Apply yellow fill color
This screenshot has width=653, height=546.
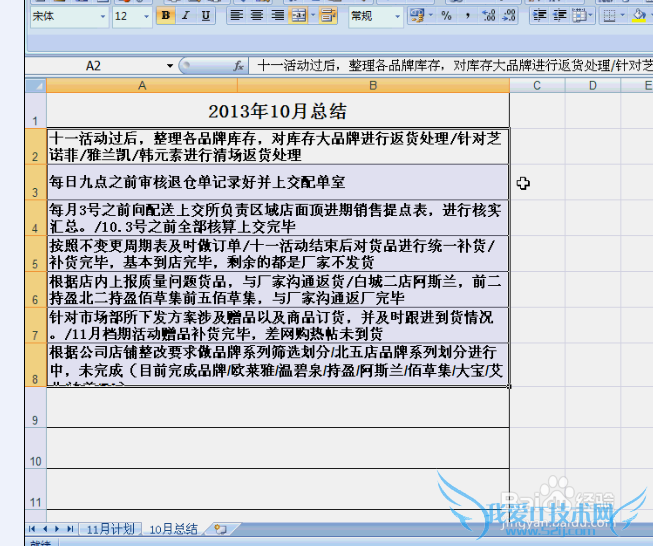tap(639, 16)
